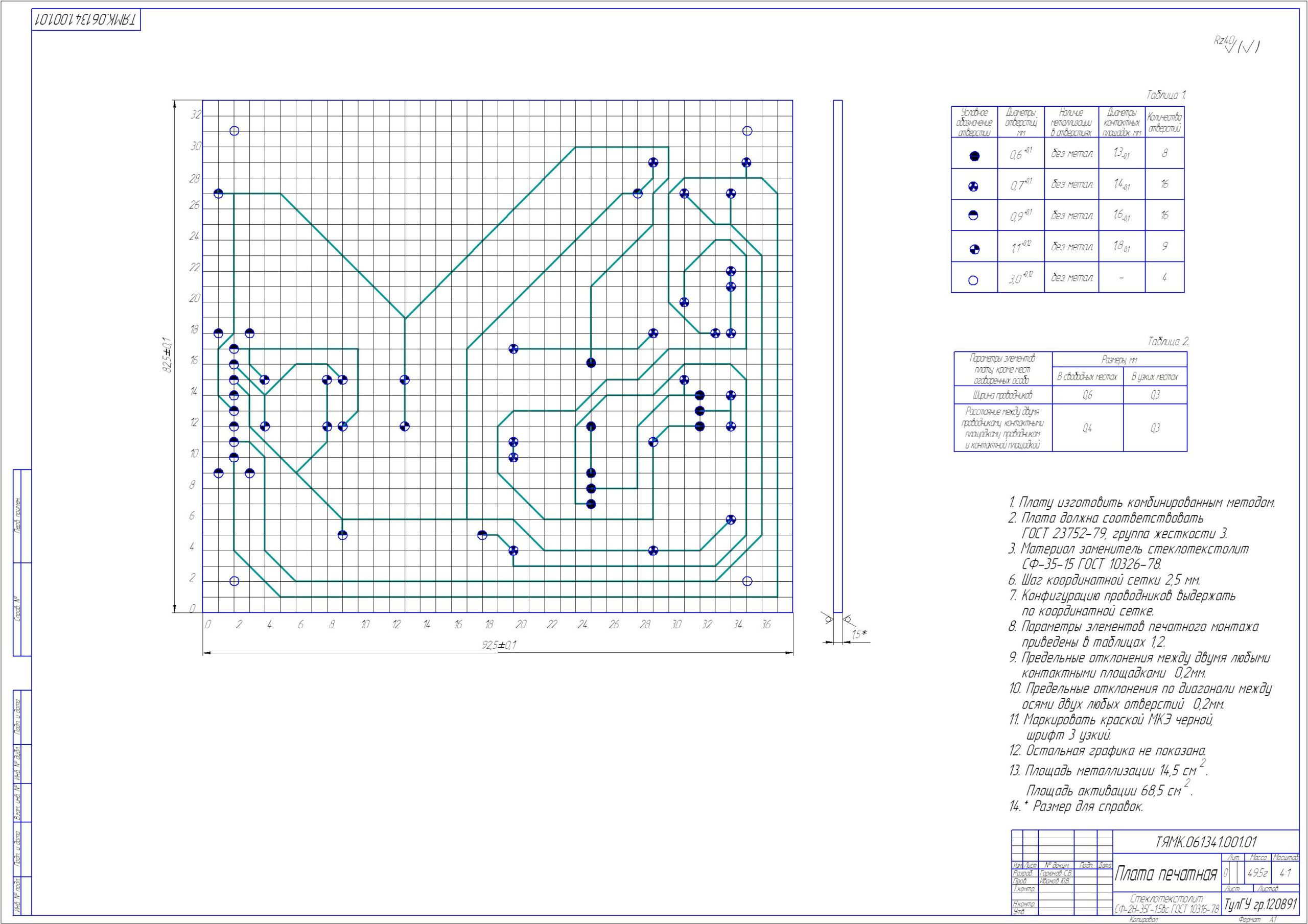The width and height of the screenshot is (1308, 924).
Task: Click pad diameter cell '1,3' in Table 1
Action: tap(1122, 153)
